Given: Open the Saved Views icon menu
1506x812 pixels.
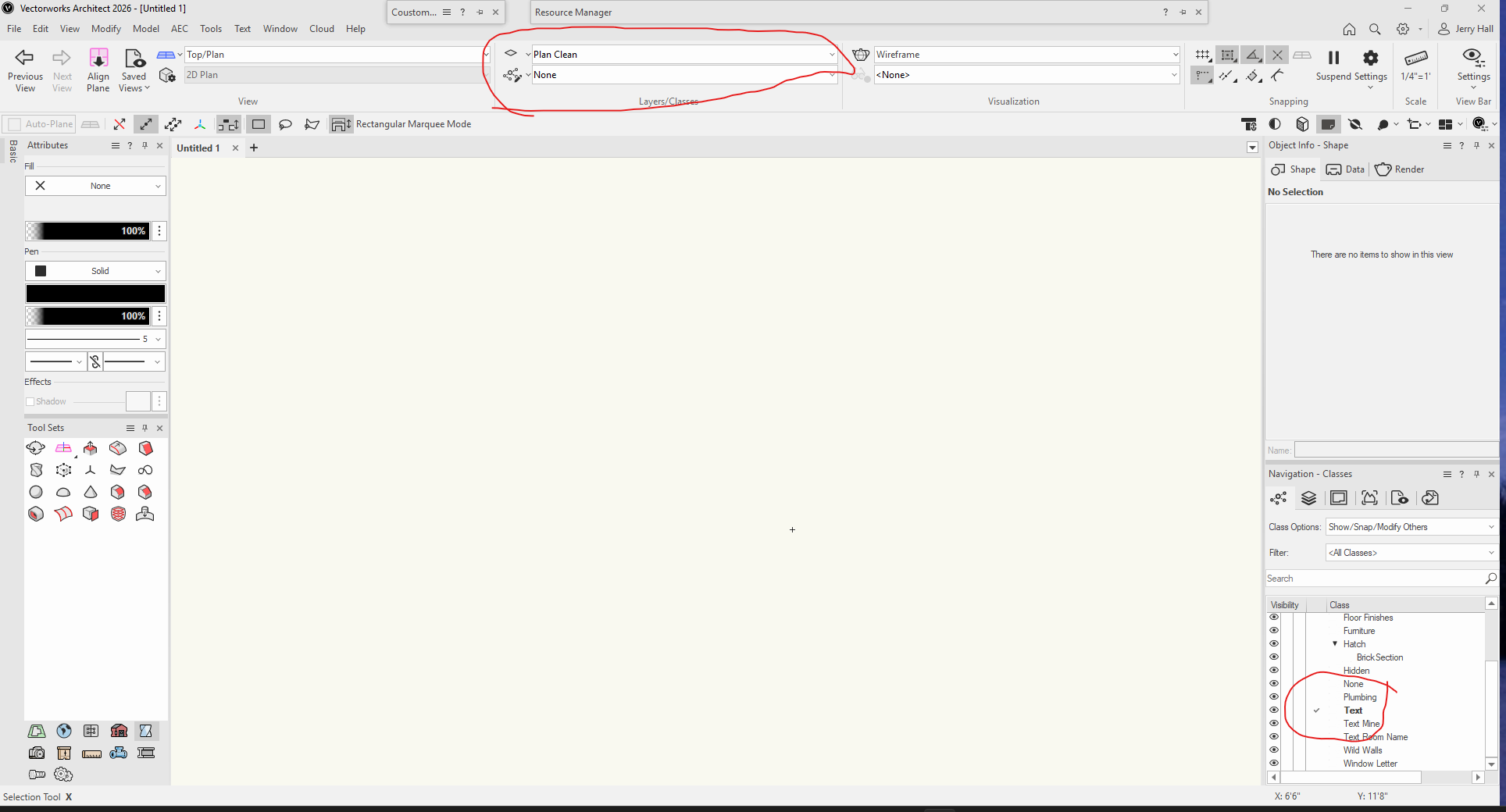Looking at the screenshot, I should pos(134,58).
